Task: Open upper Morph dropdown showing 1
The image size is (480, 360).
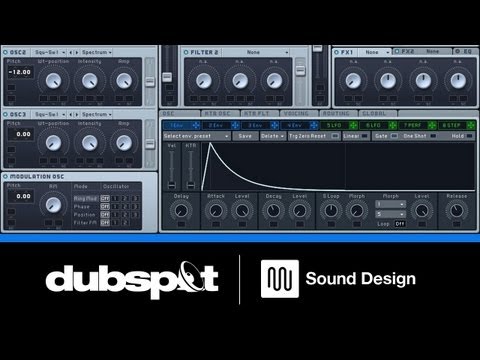Action: point(390,204)
